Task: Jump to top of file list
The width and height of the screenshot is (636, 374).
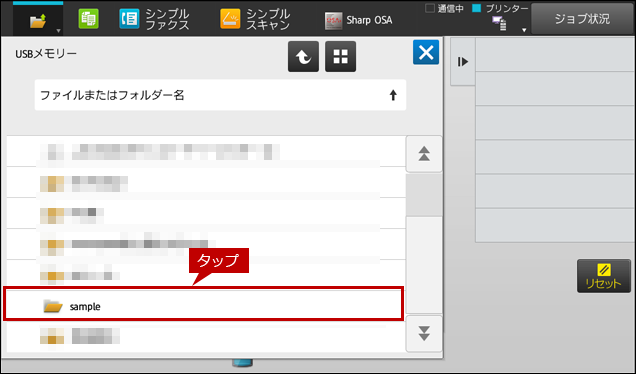Action: pyautogui.click(x=424, y=154)
